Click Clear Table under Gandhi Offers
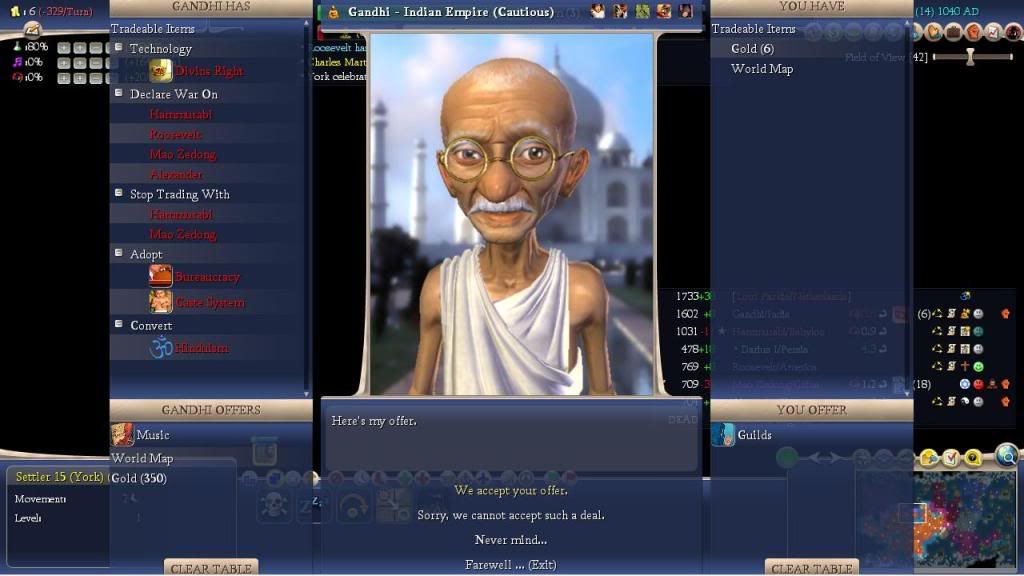This screenshot has width=1024, height=576. click(211, 568)
